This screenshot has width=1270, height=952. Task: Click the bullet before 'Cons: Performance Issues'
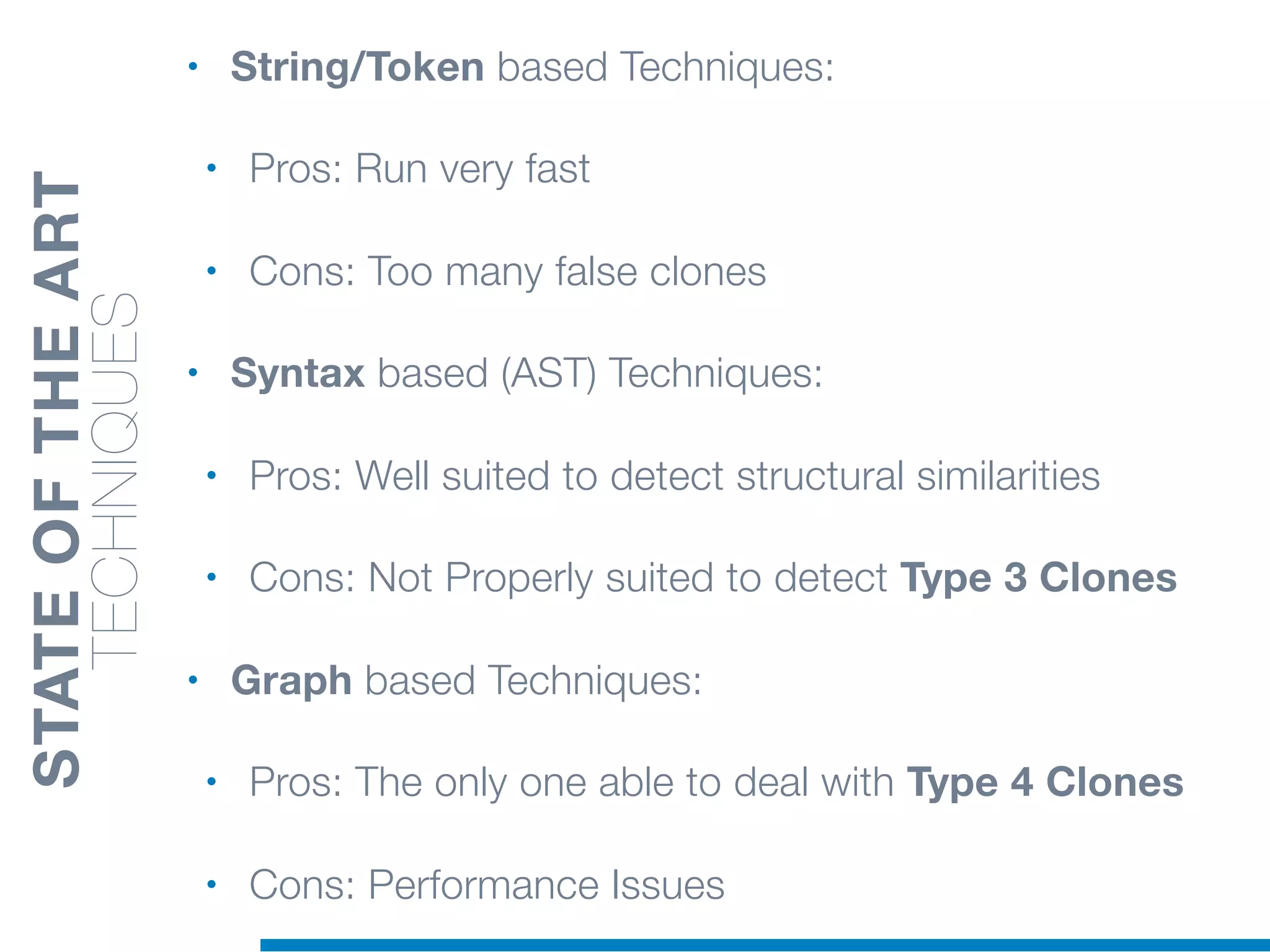tap(211, 884)
